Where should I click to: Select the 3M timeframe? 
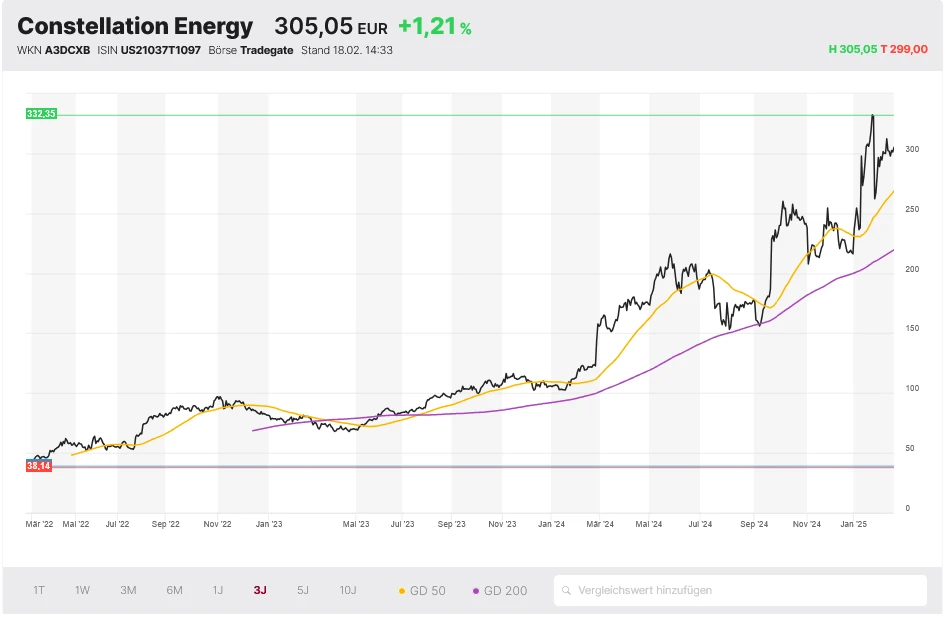click(x=127, y=590)
